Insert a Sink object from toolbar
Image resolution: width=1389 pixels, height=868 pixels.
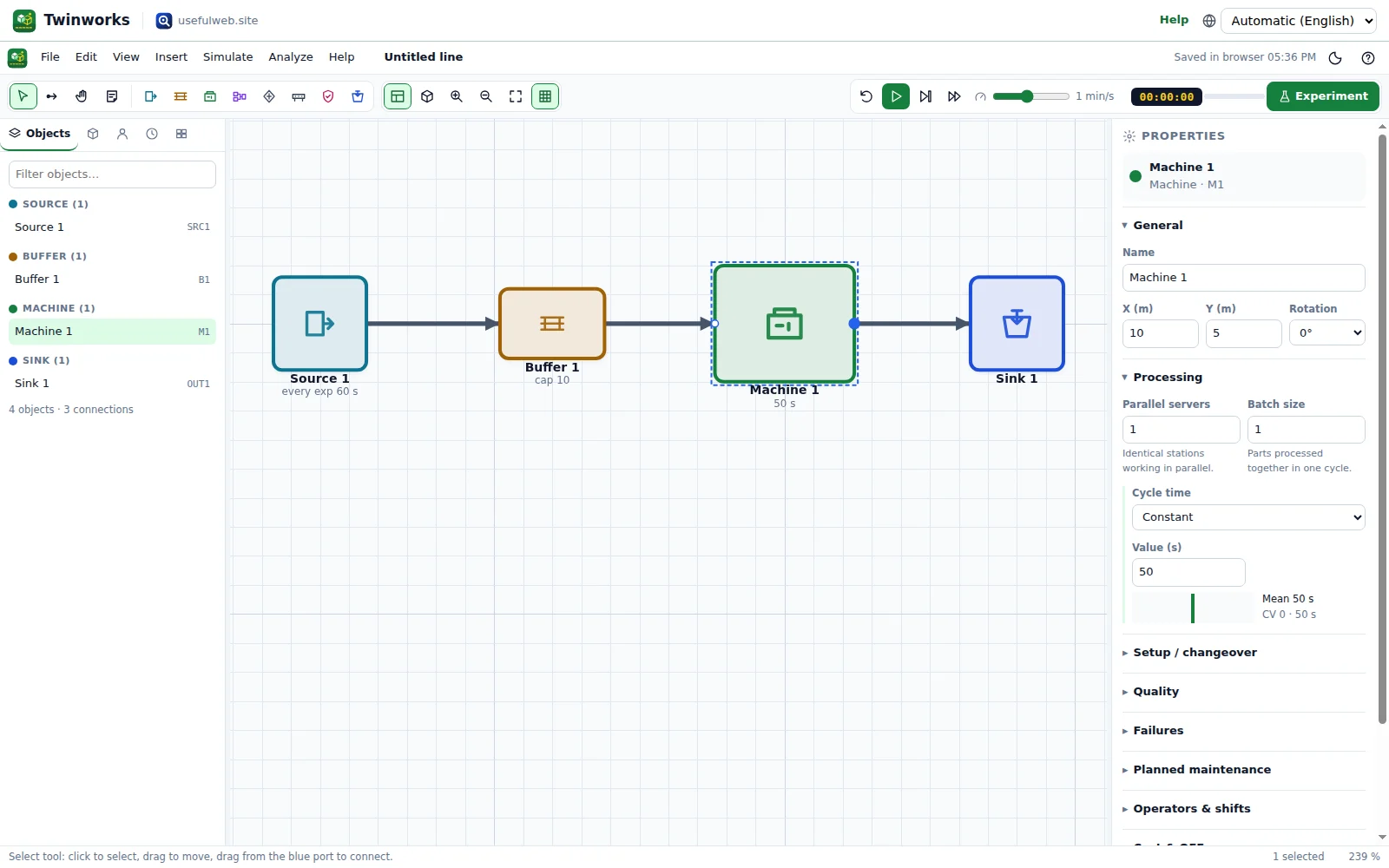358,96
